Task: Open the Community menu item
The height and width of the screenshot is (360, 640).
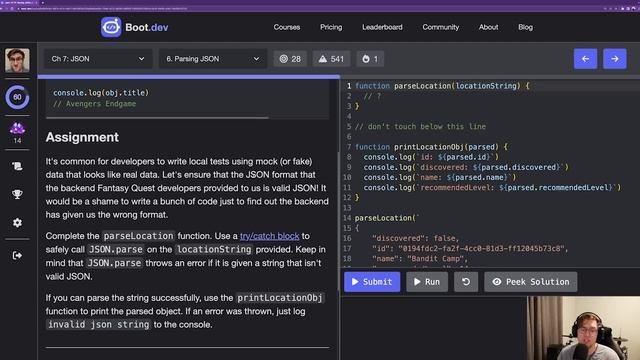Action: coord(440,27)
